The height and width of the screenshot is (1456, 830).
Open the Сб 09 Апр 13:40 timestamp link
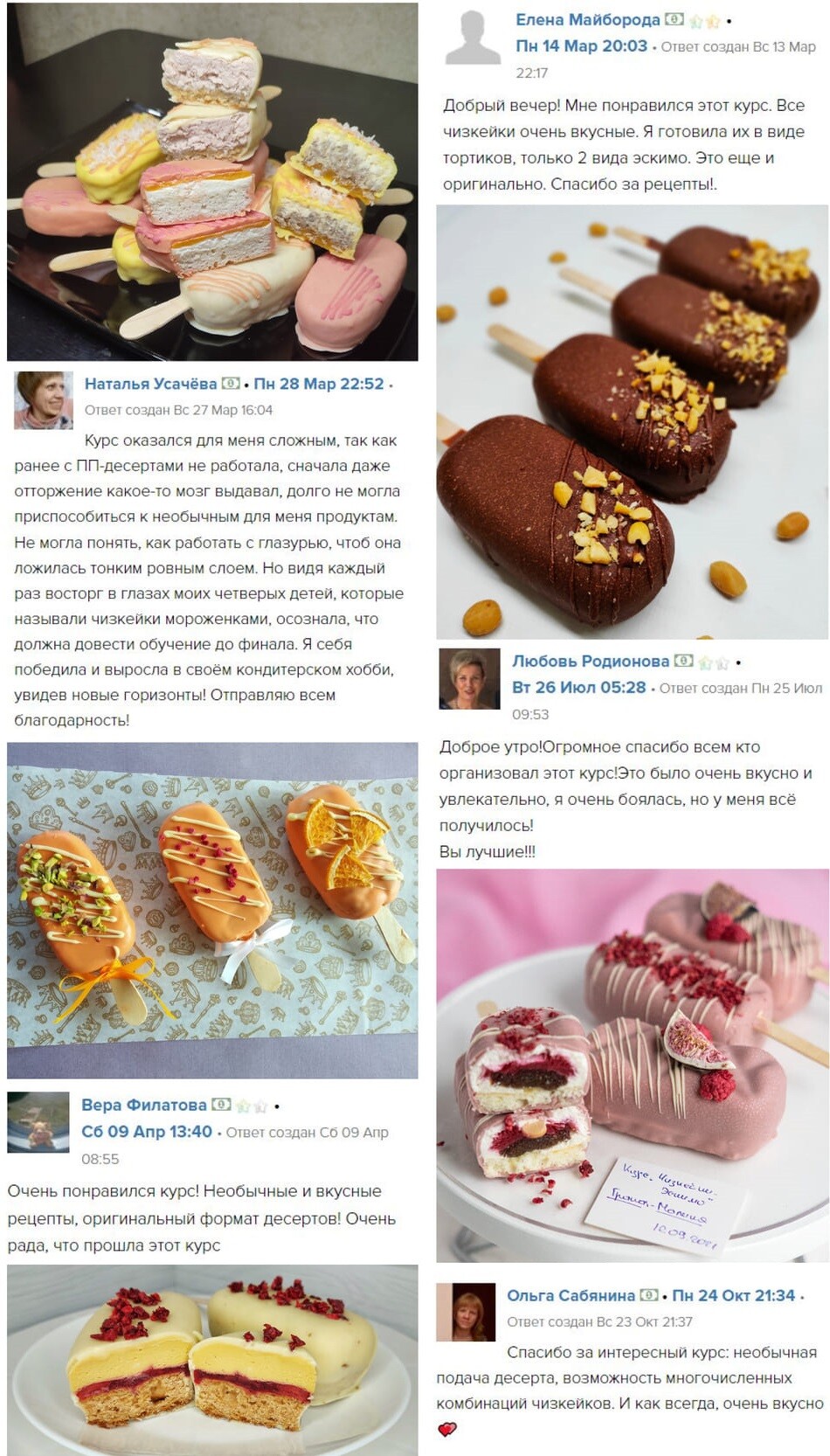point(147,1131)
